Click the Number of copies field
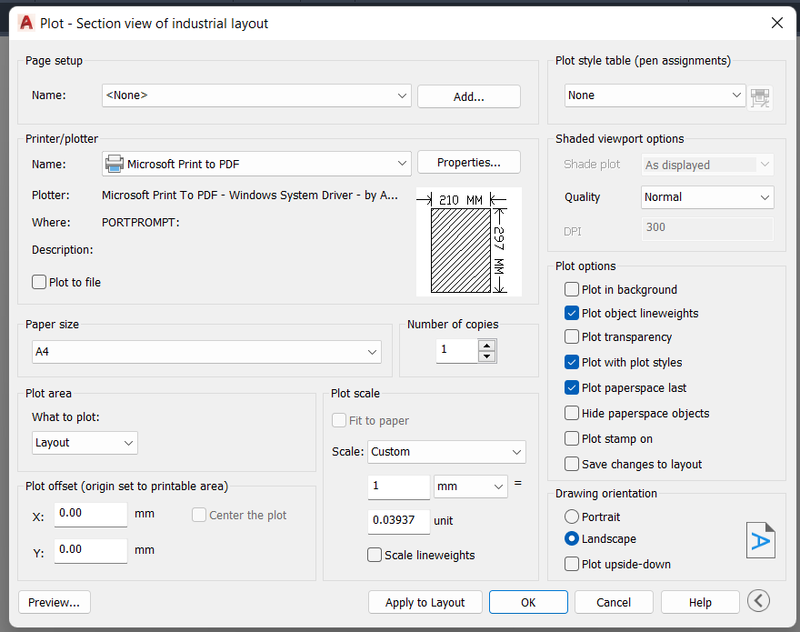Screen dimensions: 800x632 (x=457, y=350)
